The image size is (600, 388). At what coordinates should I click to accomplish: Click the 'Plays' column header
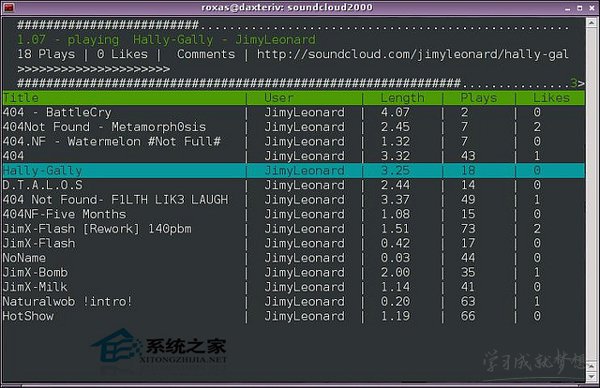point(478,98)
